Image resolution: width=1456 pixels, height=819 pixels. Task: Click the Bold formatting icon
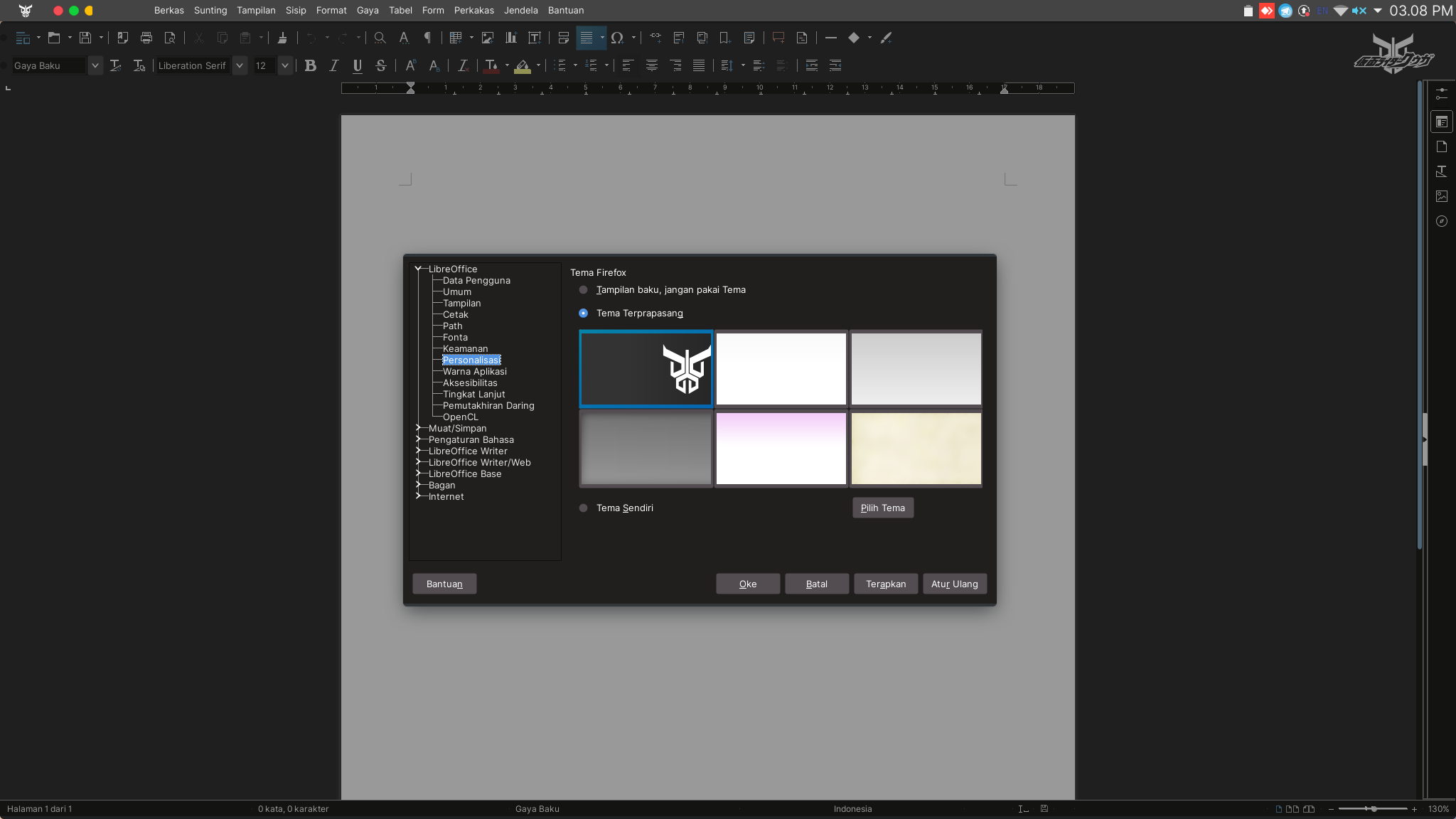coord(311,65)
